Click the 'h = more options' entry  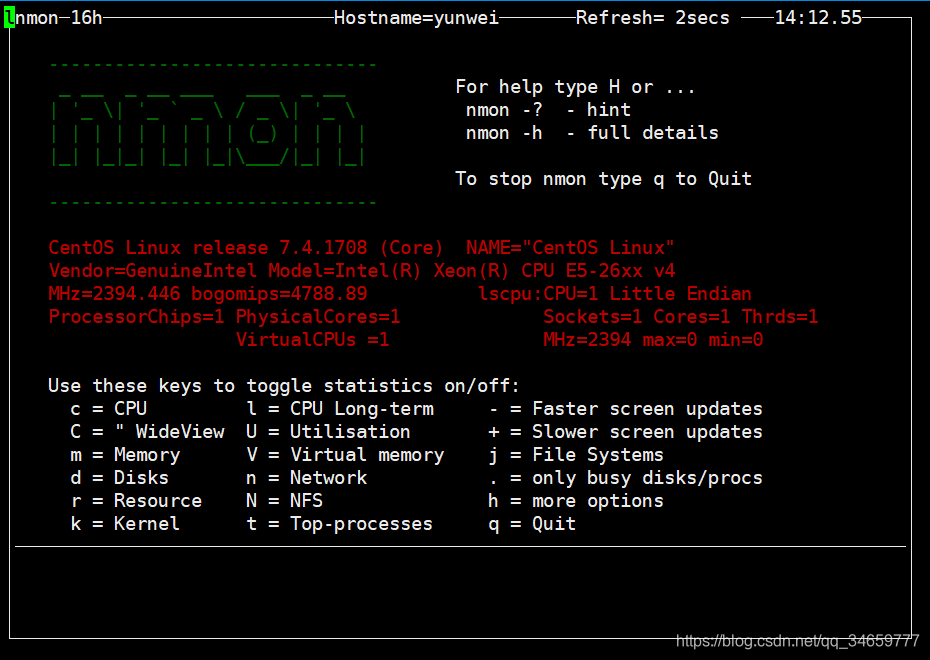click(x=576, y=501)
